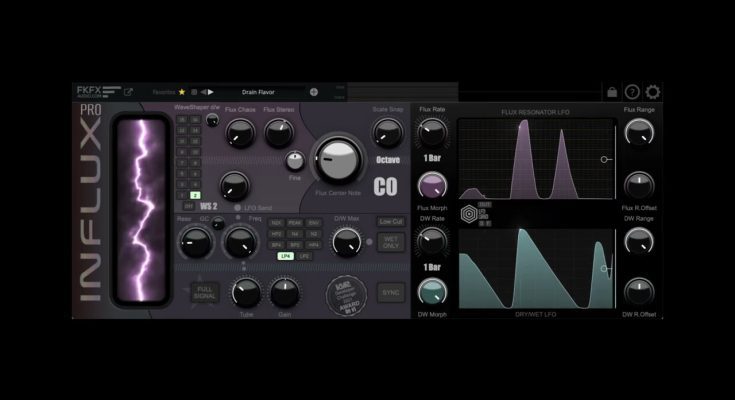Click the hexagon logo icon between LFO graphs
The image size is (735, 400).
[468, 213]
